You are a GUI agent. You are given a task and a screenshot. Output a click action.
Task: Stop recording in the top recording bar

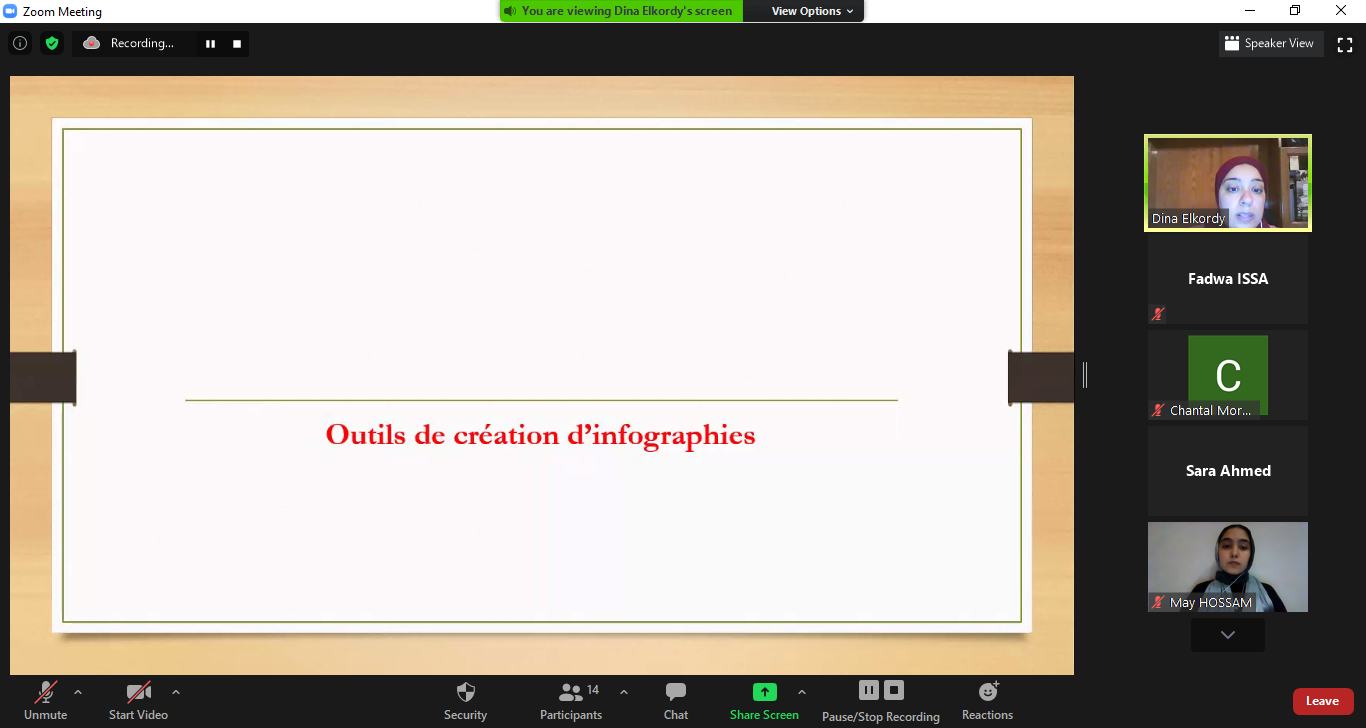[237, 44]
